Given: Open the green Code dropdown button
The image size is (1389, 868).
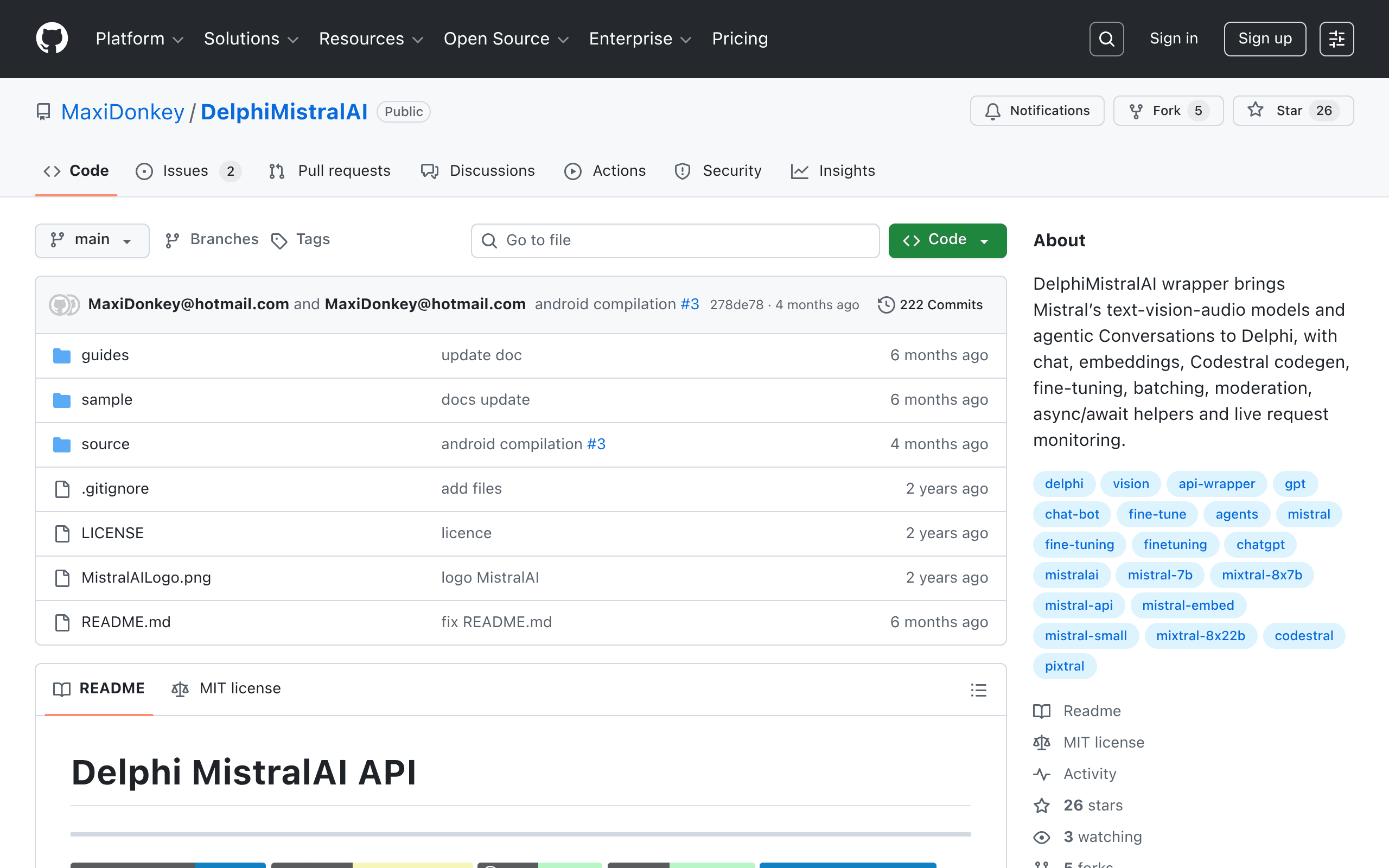Looking at the screenshot, I should point(947,240).
